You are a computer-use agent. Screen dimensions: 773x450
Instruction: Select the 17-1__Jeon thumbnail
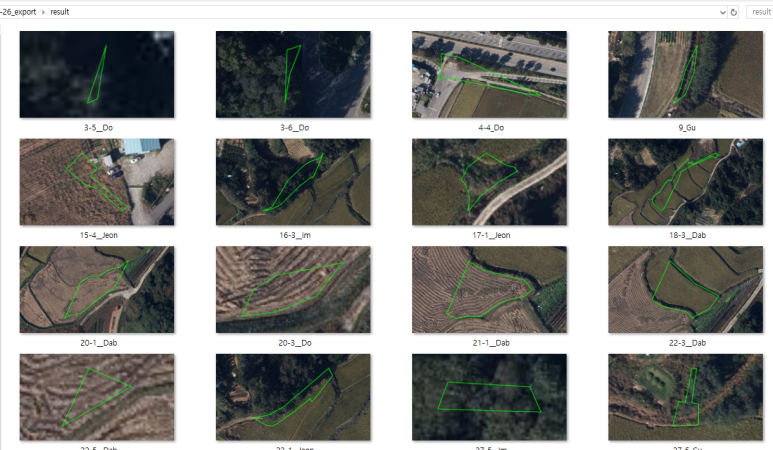point(489,182)
